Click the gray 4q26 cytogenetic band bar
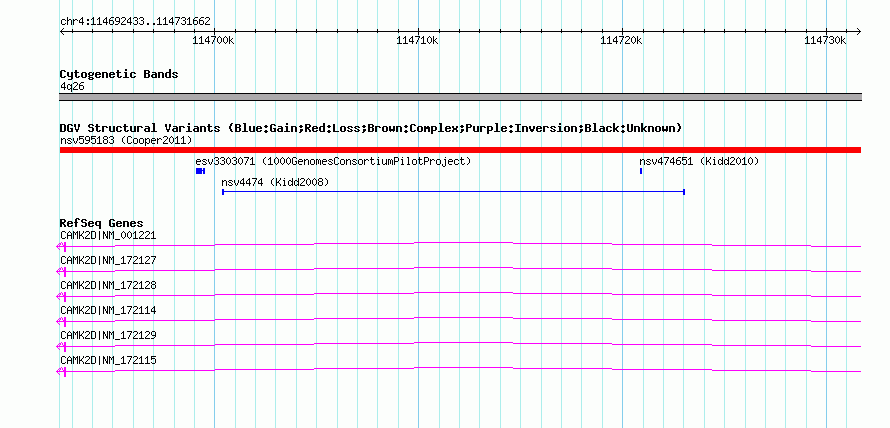 (460, 97)
